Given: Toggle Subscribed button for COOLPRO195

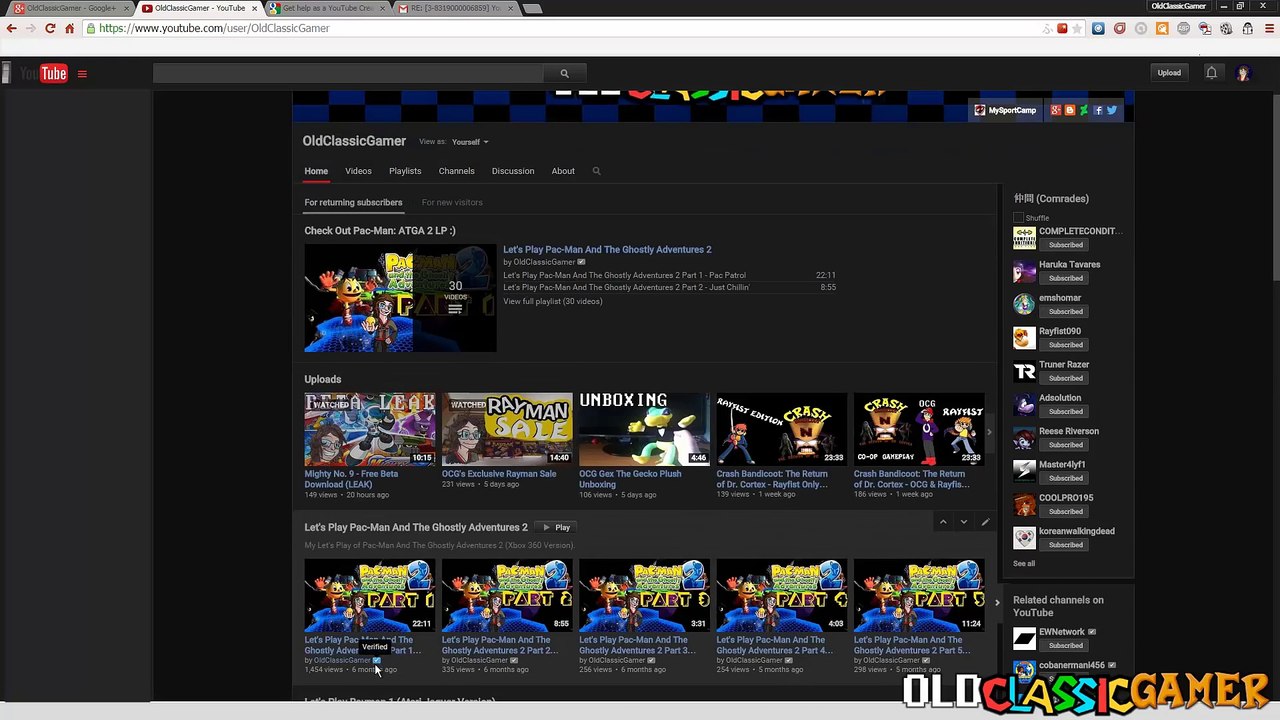Looking at the screenshot, I should (x=1065, y=511).
